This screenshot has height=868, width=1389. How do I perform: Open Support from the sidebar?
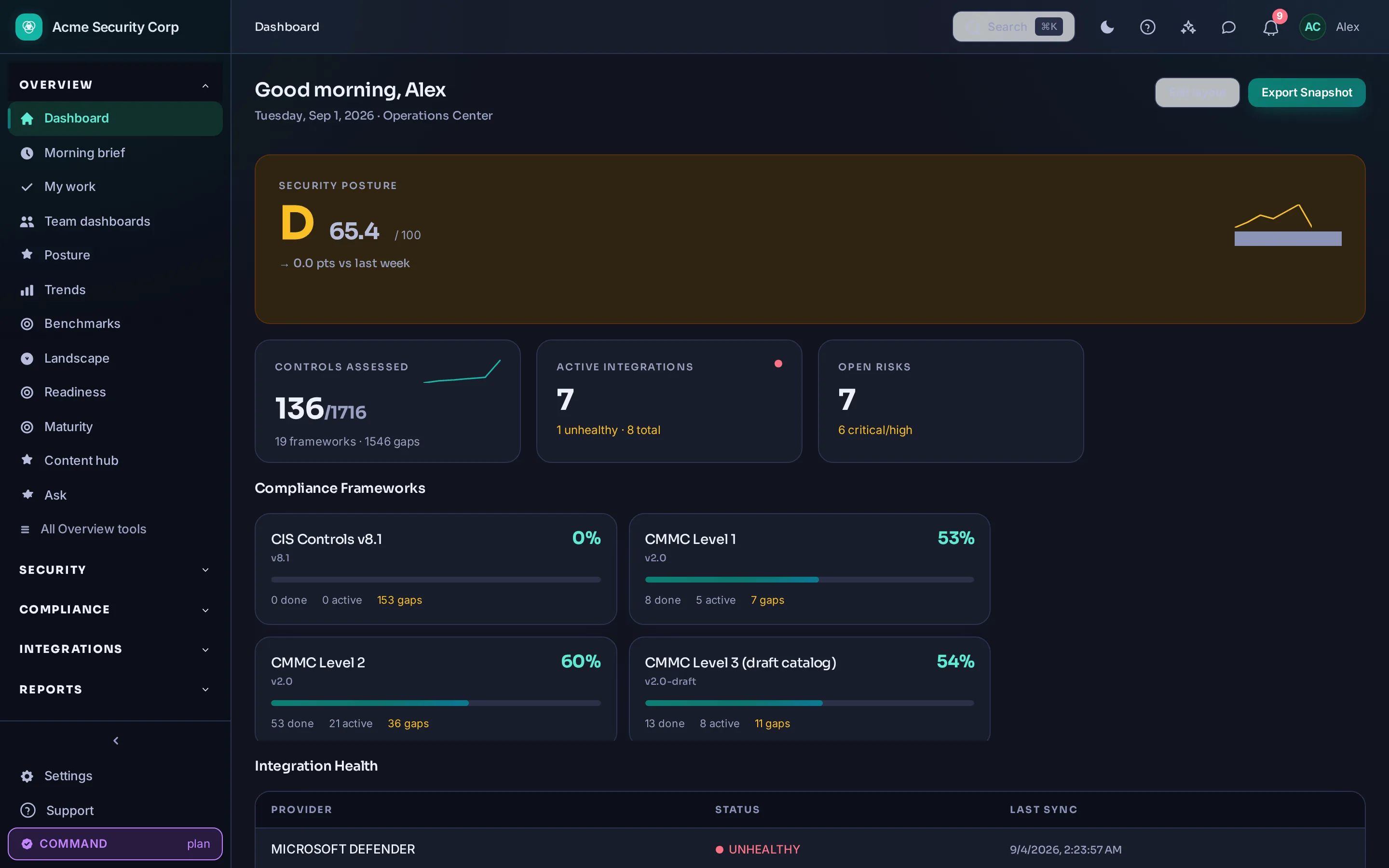tap(115, 810)
